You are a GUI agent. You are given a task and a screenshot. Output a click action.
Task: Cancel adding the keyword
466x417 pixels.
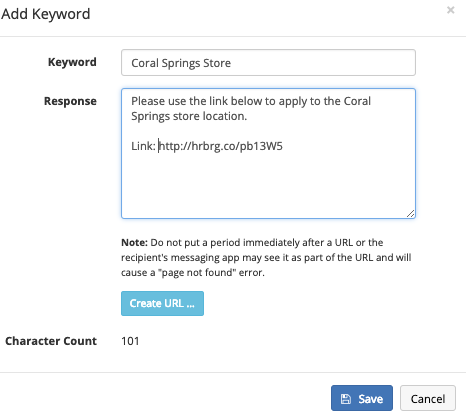click(428, 398)
